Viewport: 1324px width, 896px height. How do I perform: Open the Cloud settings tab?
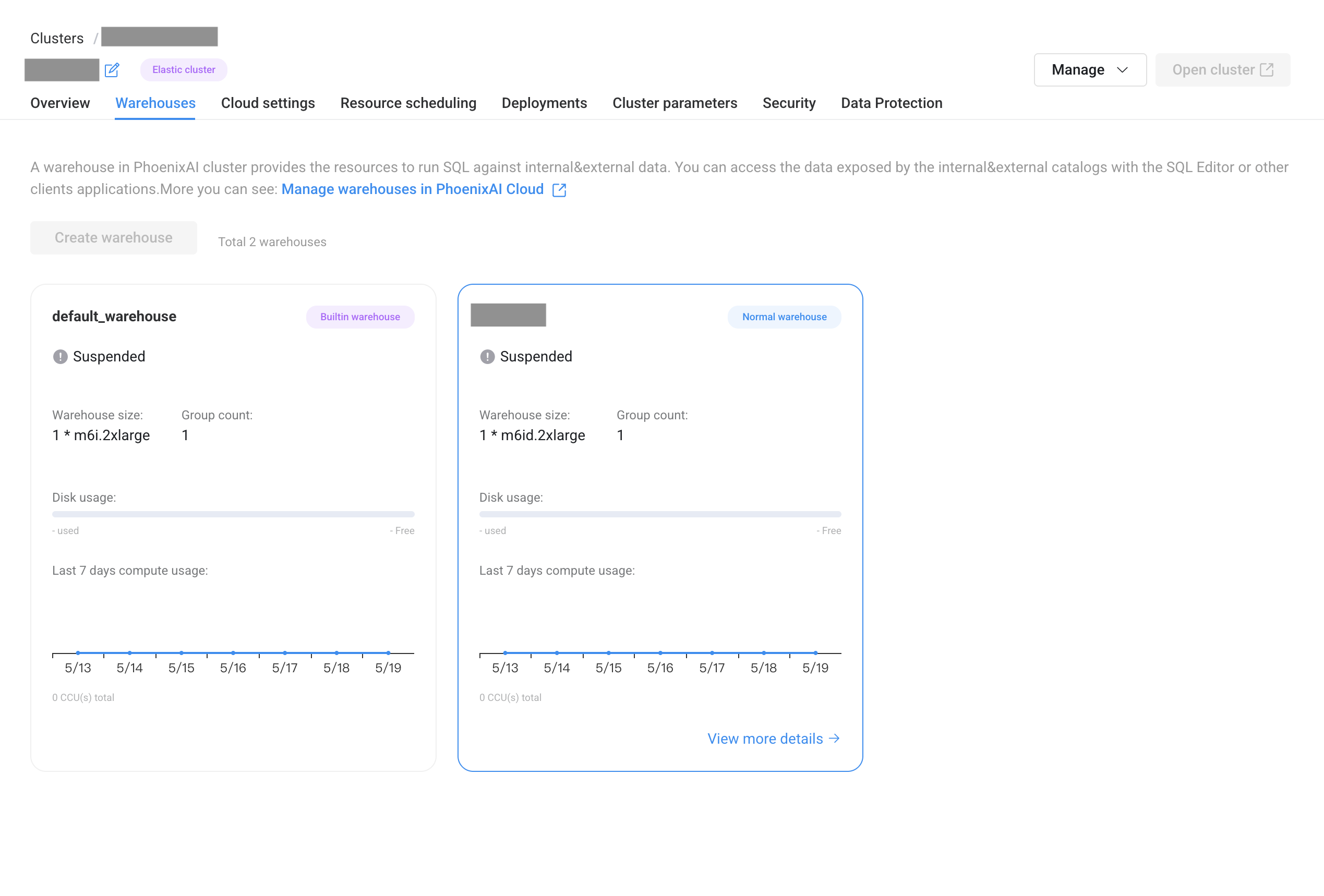tap(268, 103)
